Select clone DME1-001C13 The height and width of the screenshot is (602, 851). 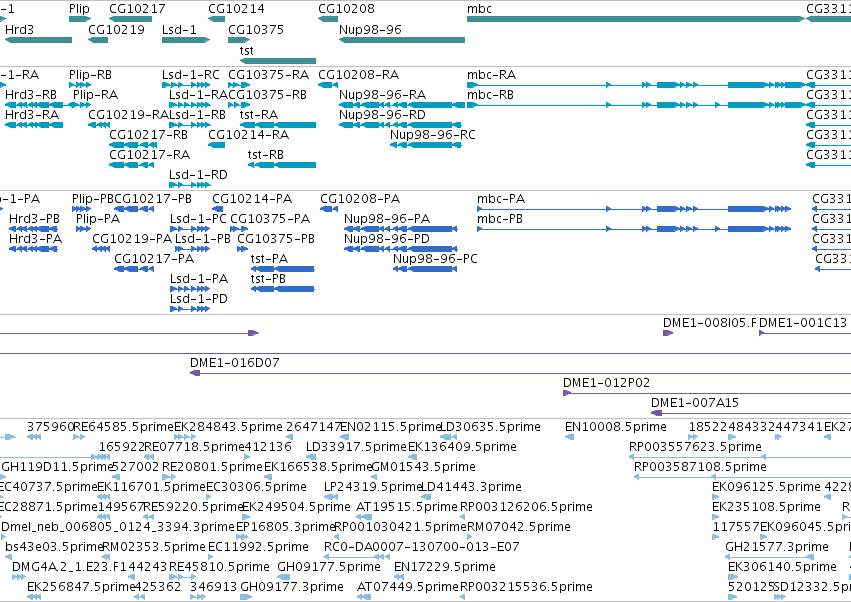(x=803, y=324)
